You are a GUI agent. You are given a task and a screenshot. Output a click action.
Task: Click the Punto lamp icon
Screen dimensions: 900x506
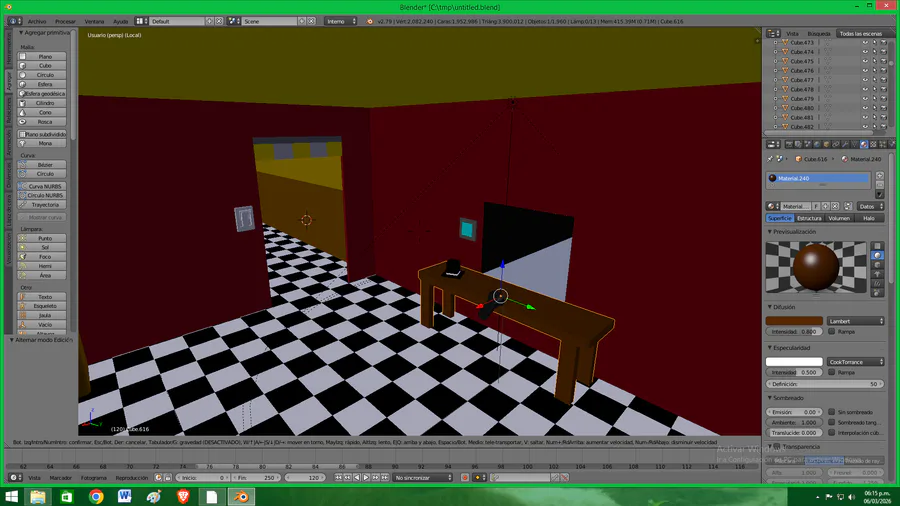coord(22,238)
